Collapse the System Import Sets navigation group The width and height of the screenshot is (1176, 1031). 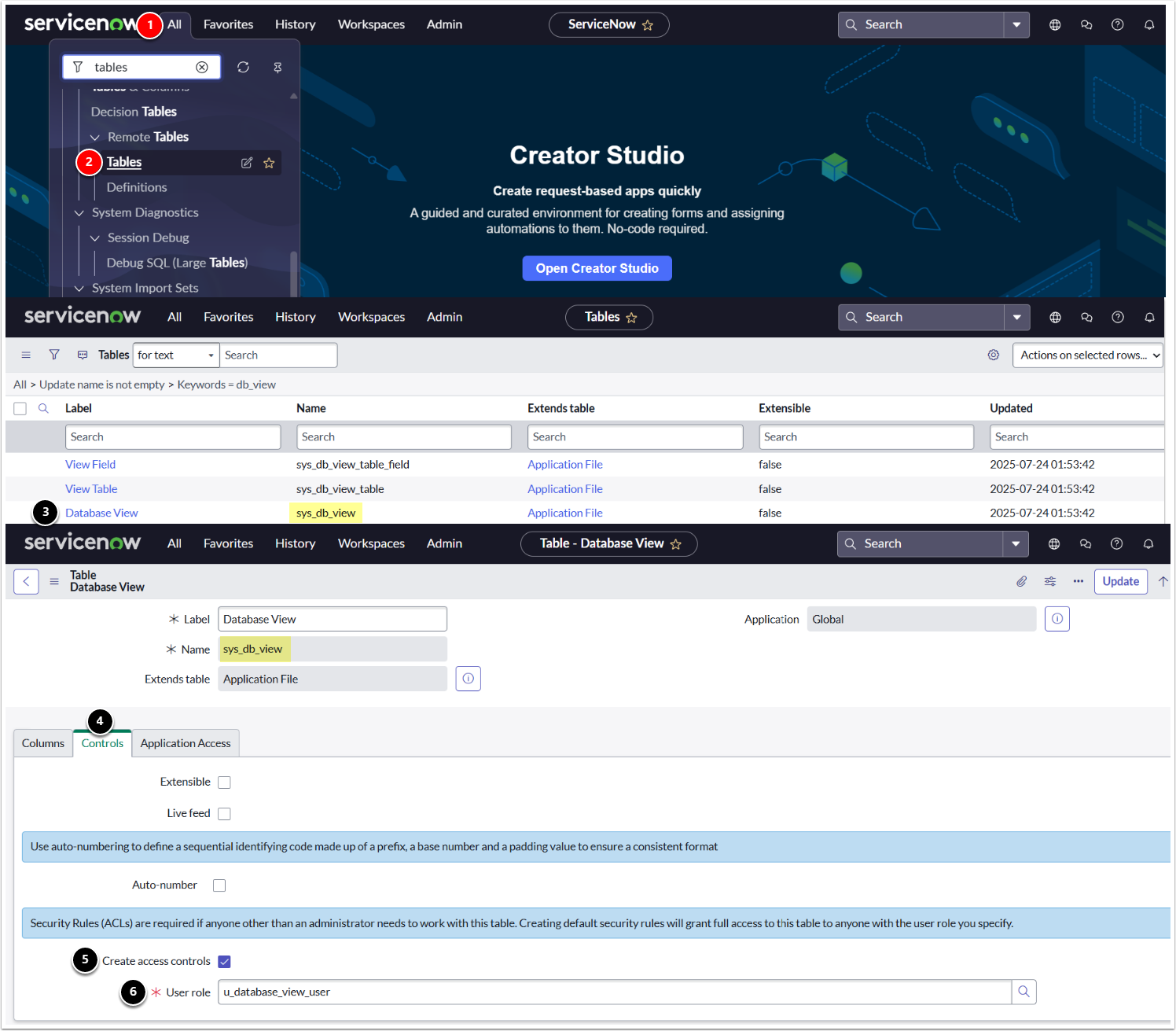(x=79, y=289)
